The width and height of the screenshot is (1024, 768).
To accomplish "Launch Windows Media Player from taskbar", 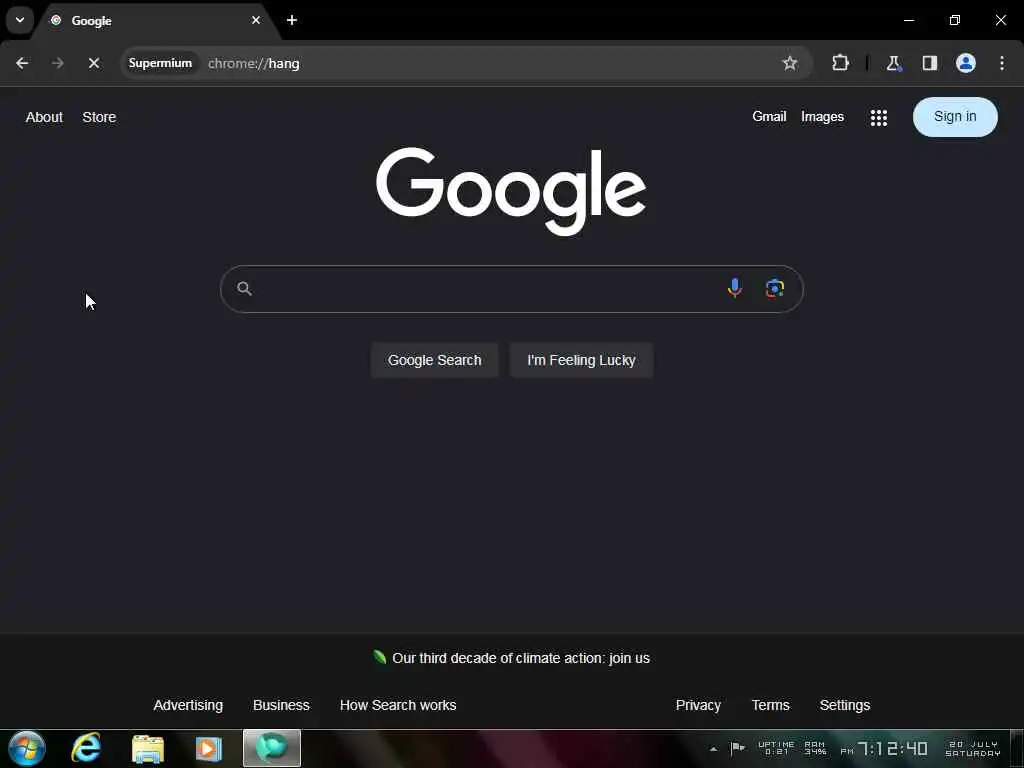I will click(209, 748).
